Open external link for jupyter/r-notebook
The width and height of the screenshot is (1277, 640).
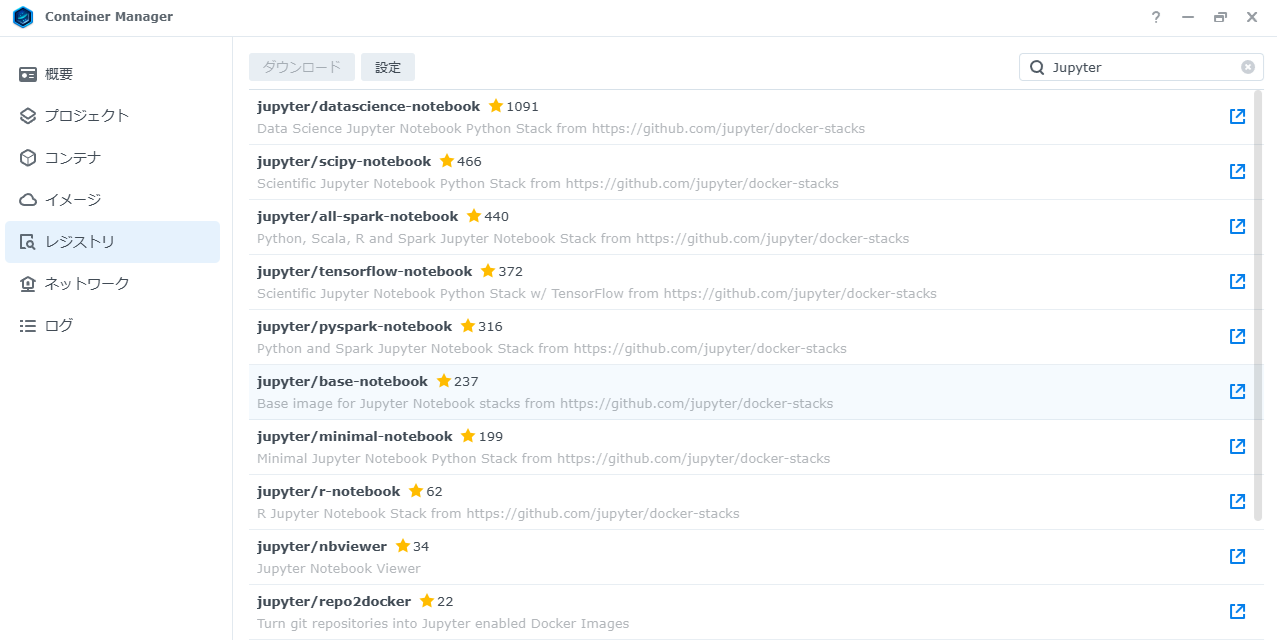click(1237, 501)
